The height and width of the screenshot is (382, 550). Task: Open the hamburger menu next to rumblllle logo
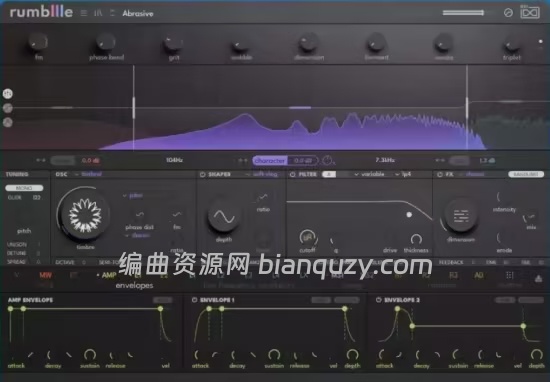pyautogui.click(x=83, y=13)
